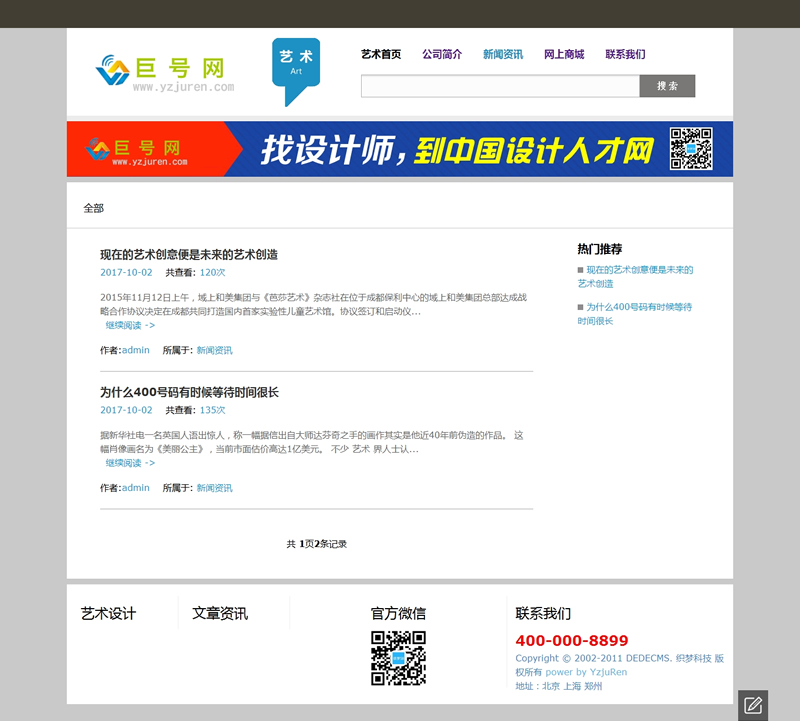Select 新闻资讯 in the top navigation

[x=503, y=54]
